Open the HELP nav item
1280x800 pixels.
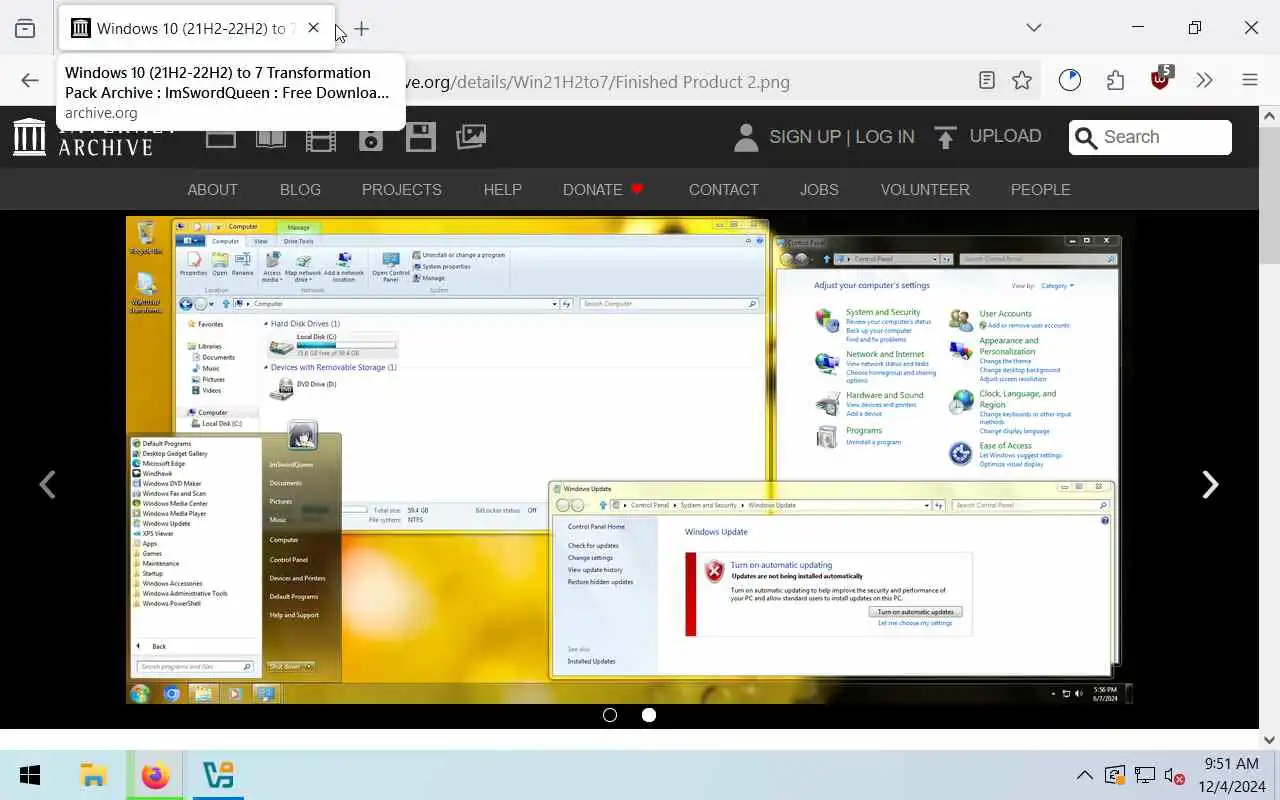502,189
